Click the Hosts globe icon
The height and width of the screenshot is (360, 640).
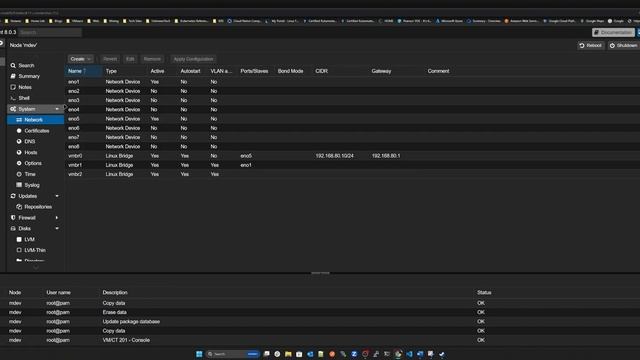coord(19,152)
